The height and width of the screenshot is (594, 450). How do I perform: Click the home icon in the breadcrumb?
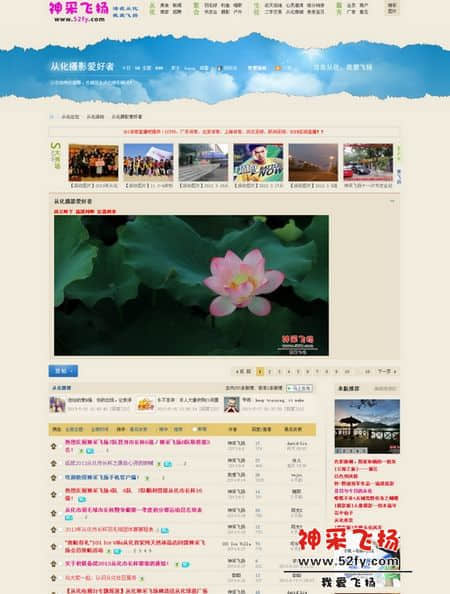(x=52, y=117)
